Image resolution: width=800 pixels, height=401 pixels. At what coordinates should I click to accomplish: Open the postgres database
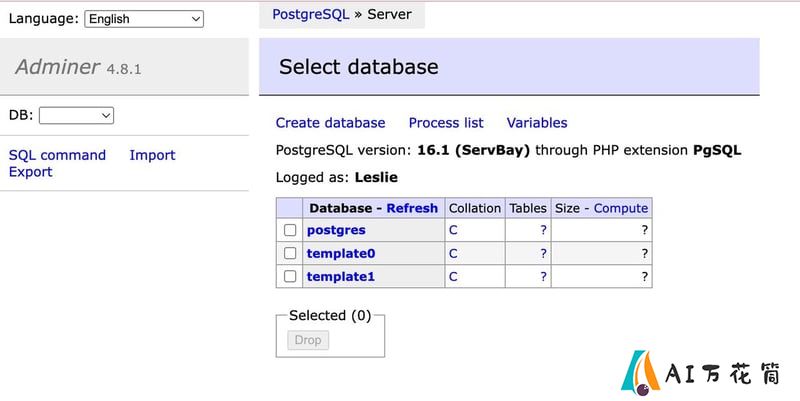[336, 230]
